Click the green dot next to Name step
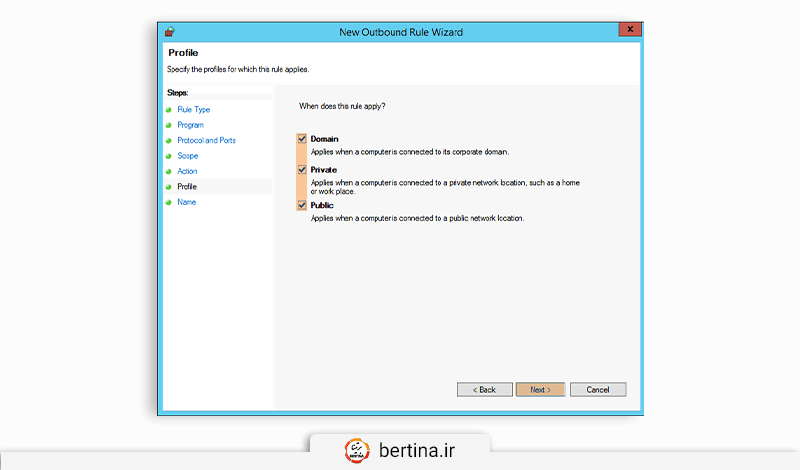The image size is (800, 470). [x=169, y=202]
